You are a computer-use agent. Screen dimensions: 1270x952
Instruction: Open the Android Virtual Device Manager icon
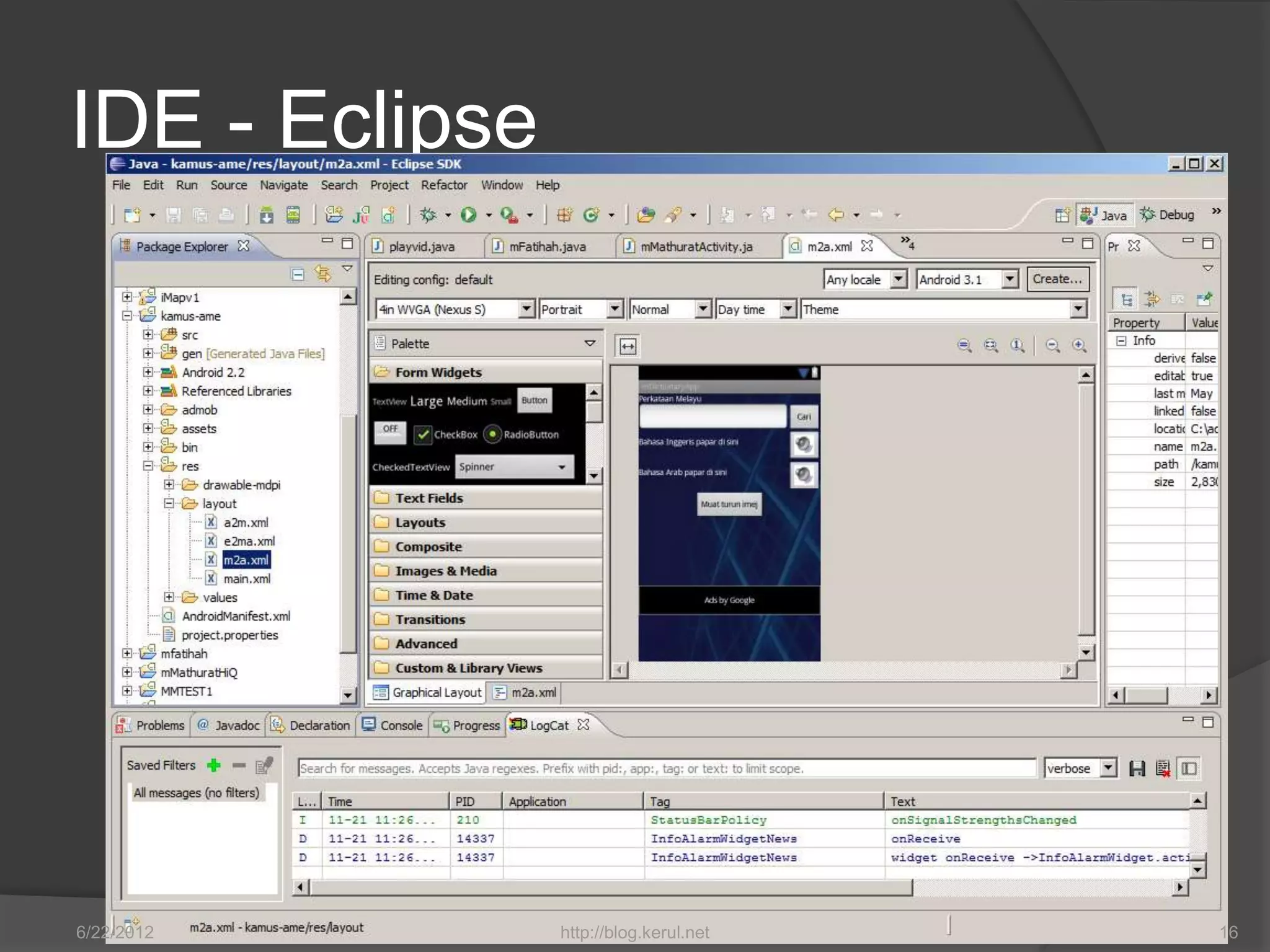[x=293, y=214]
